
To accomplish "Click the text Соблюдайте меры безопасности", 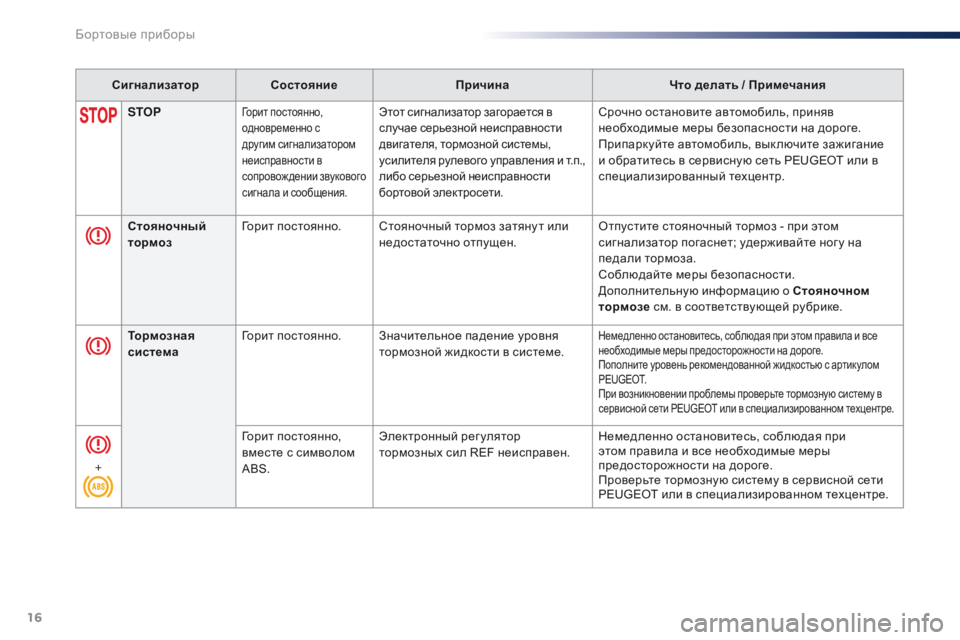I will pyautogui.click(x=696, y=275).
